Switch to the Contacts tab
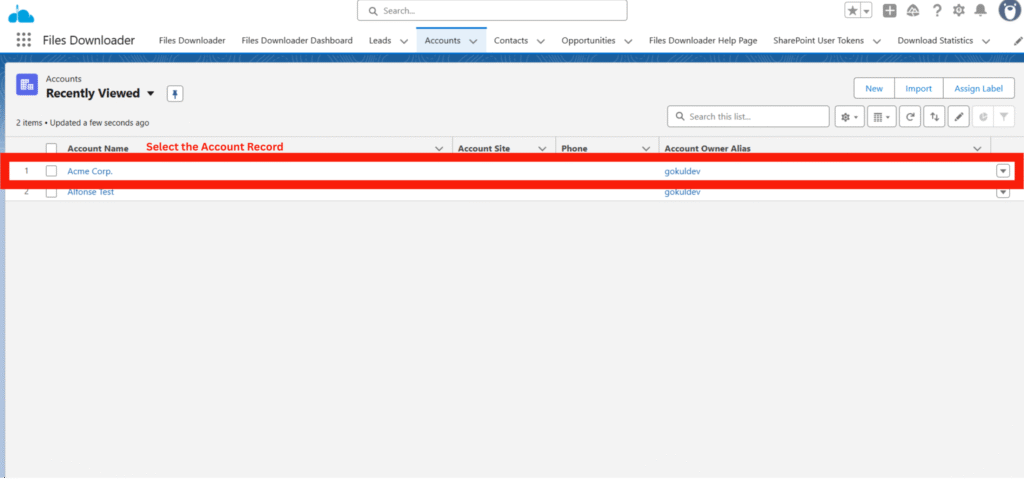The width and height of the screenshot is (1024, 480). pyautogui.click(x=511, y=40)
